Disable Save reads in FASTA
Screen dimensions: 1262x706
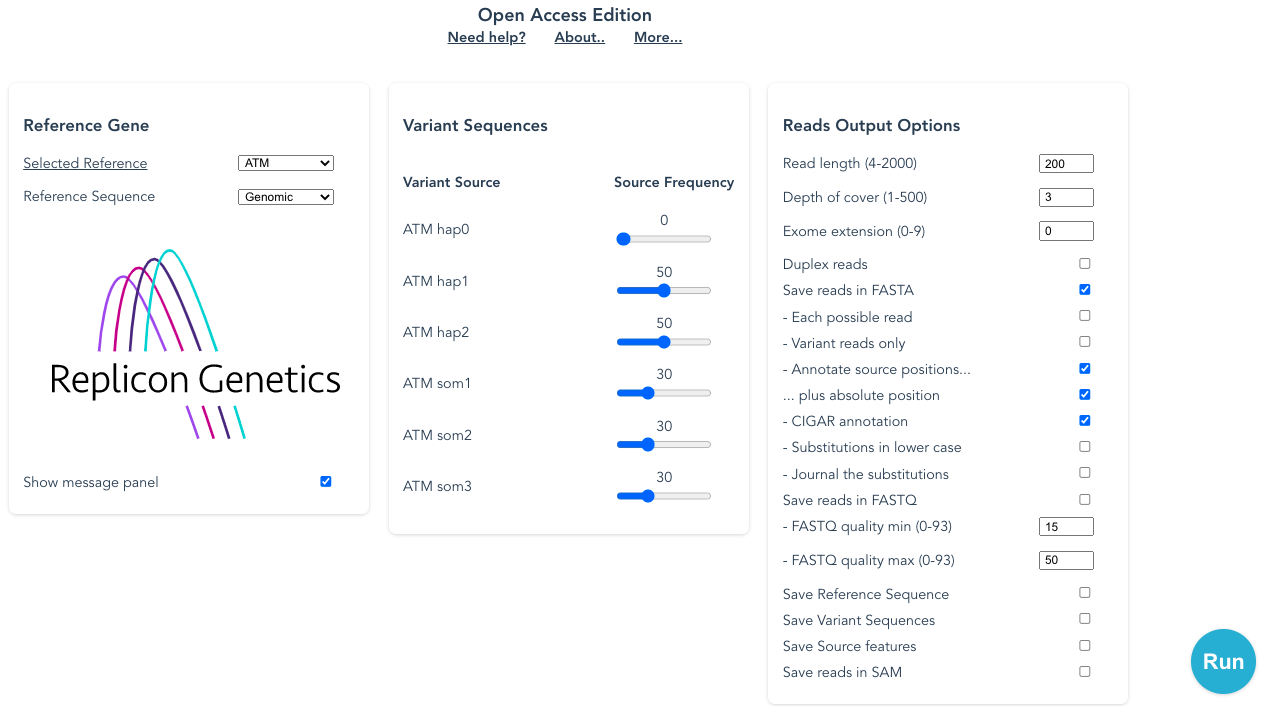tap(1084, 289)
